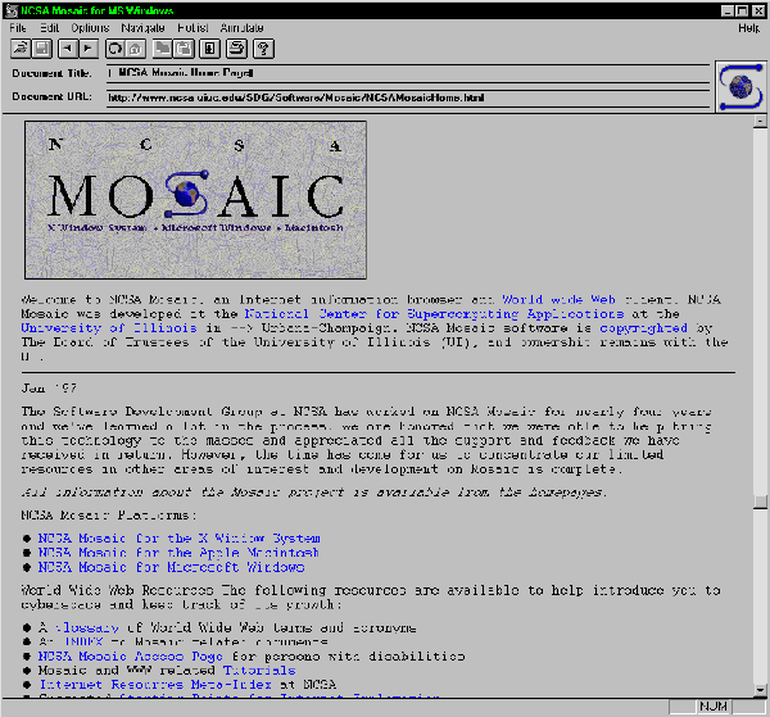The image size is (770, 717).
Task: Open NCSA Mosaic for the Apple Macintosh
Action: click(x=179, y=553)
